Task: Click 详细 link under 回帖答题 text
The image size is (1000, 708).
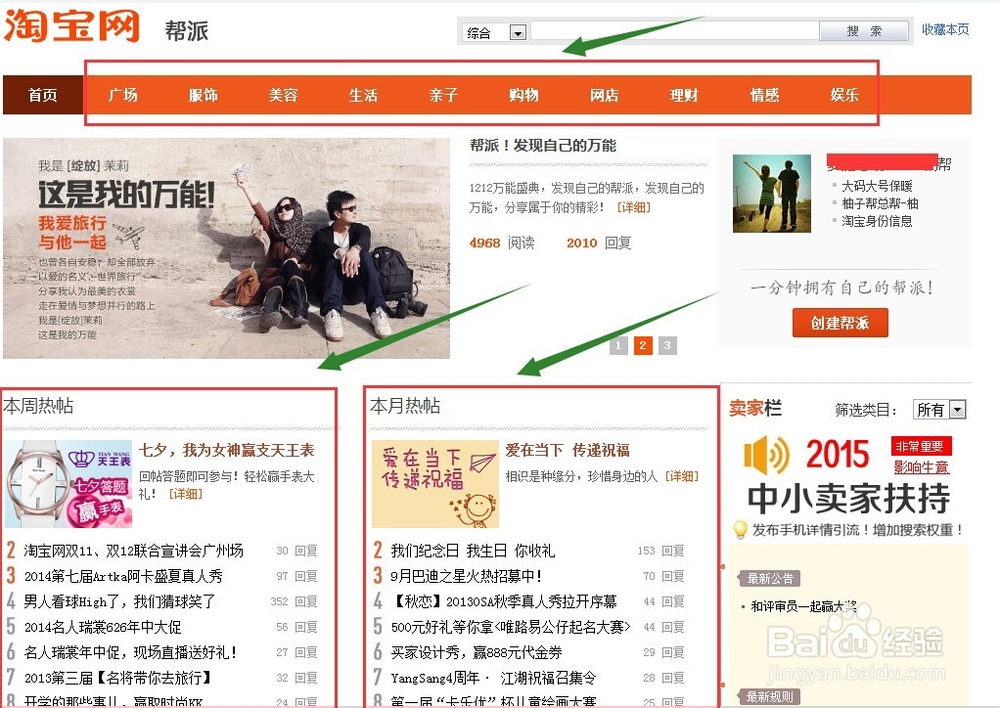Action: (186, 494)
